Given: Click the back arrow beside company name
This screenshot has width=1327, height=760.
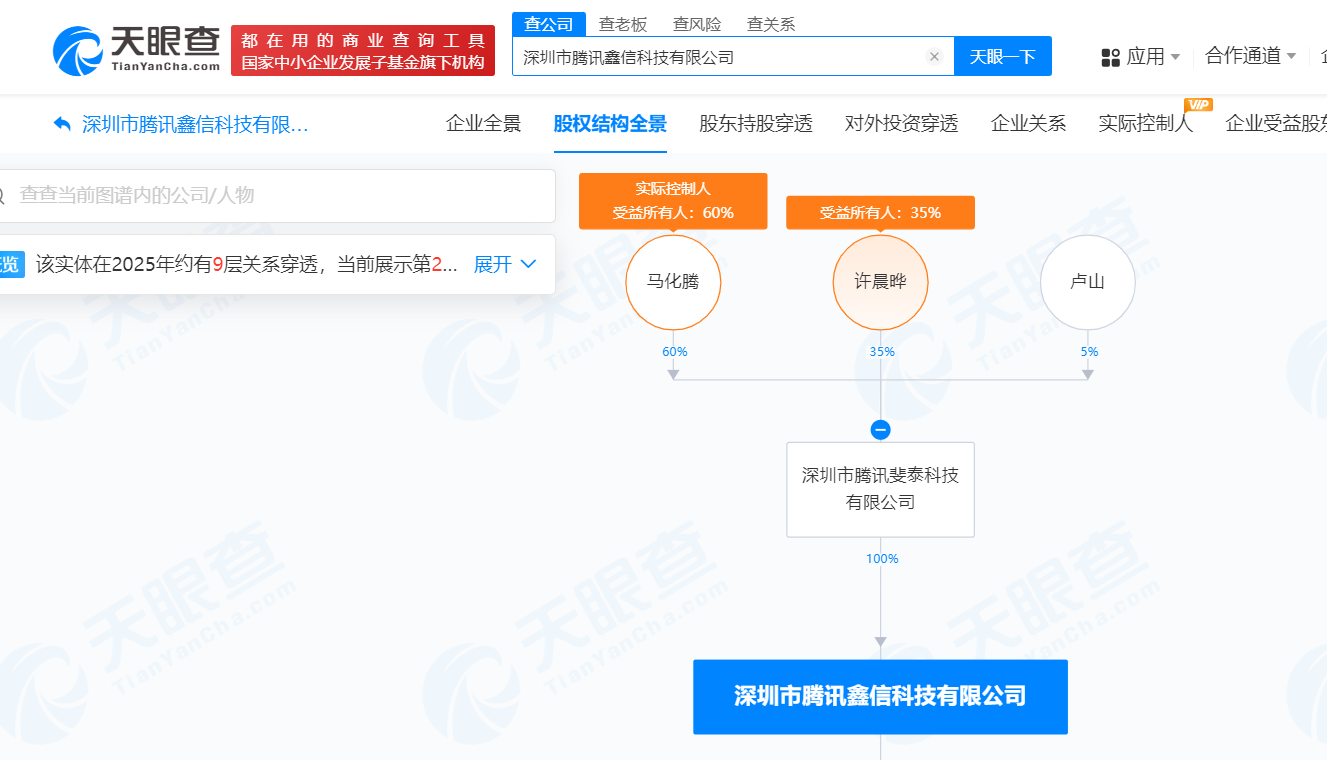Looking at the screenshot, I should [x=62, y=124].
